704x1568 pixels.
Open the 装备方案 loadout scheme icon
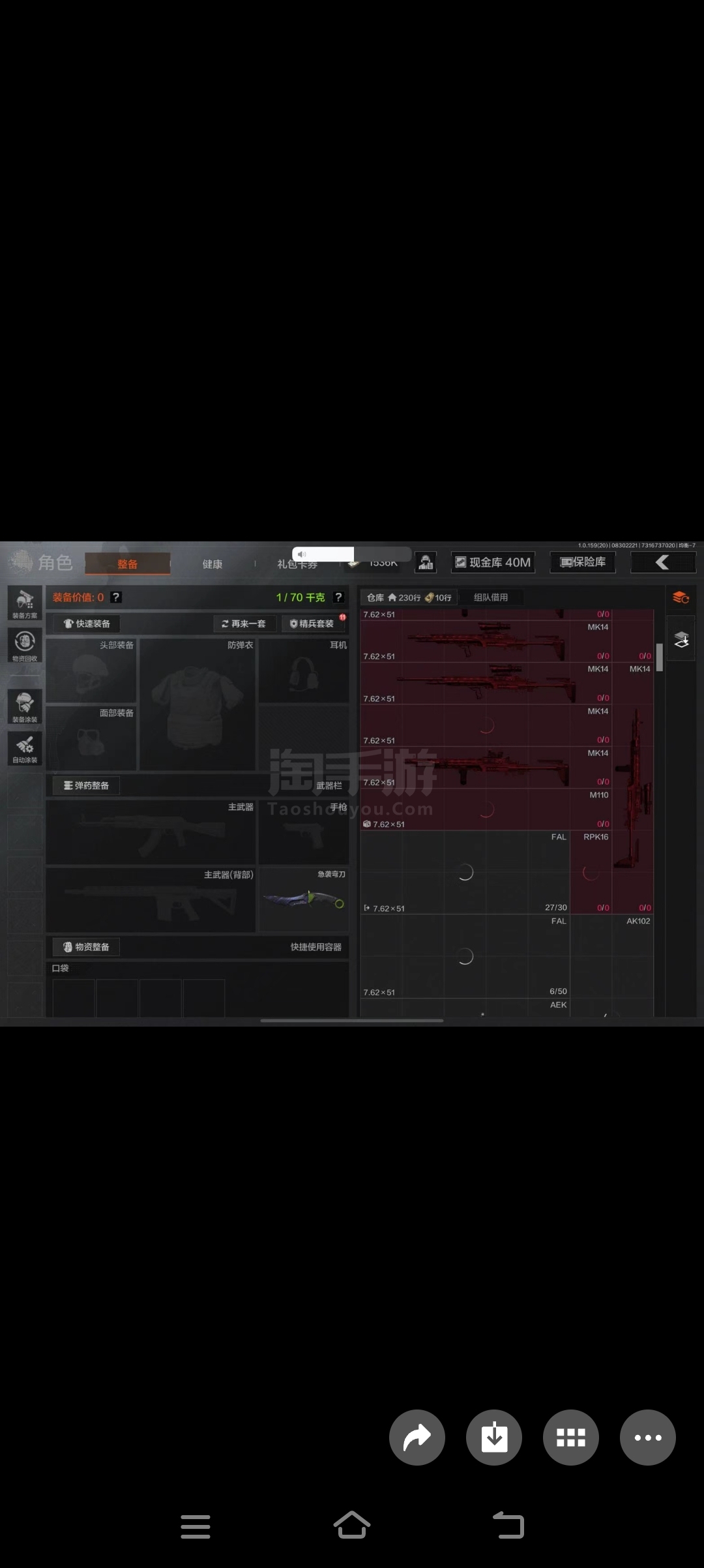click(25, 603)
